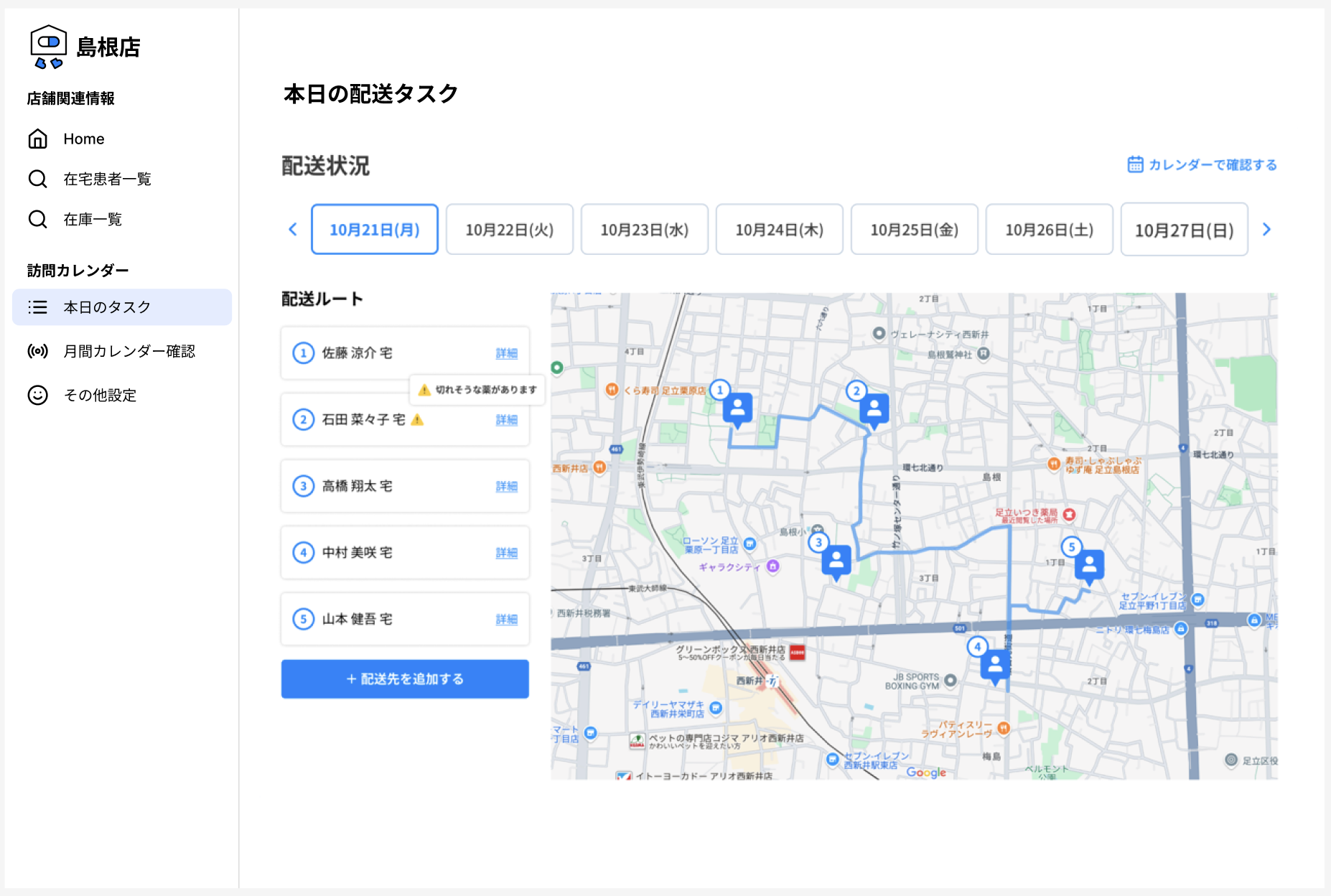Open 詳細 link for 佐藤 涼介 宅
This screenshot has width=1331, height=896.
pos(506,353)
